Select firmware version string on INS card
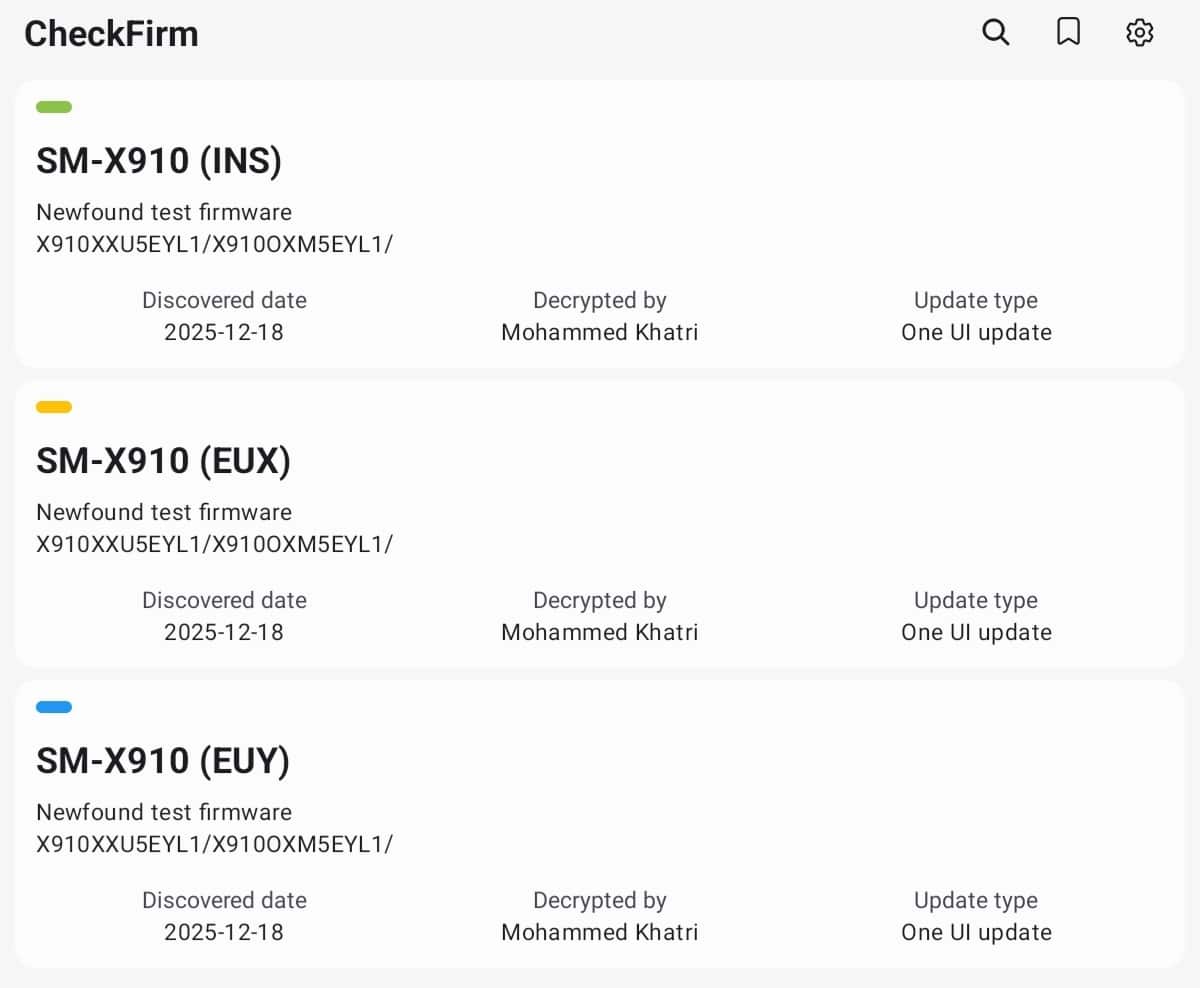 (214, 244)
